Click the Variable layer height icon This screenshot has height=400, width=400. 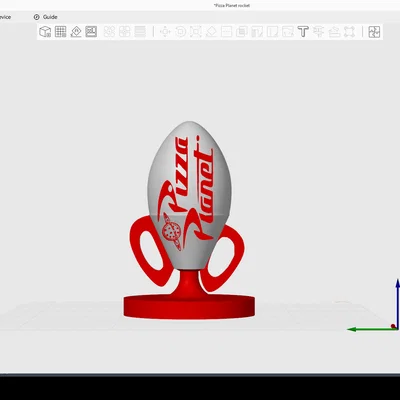pyautogui.click(x=140, y=32)
